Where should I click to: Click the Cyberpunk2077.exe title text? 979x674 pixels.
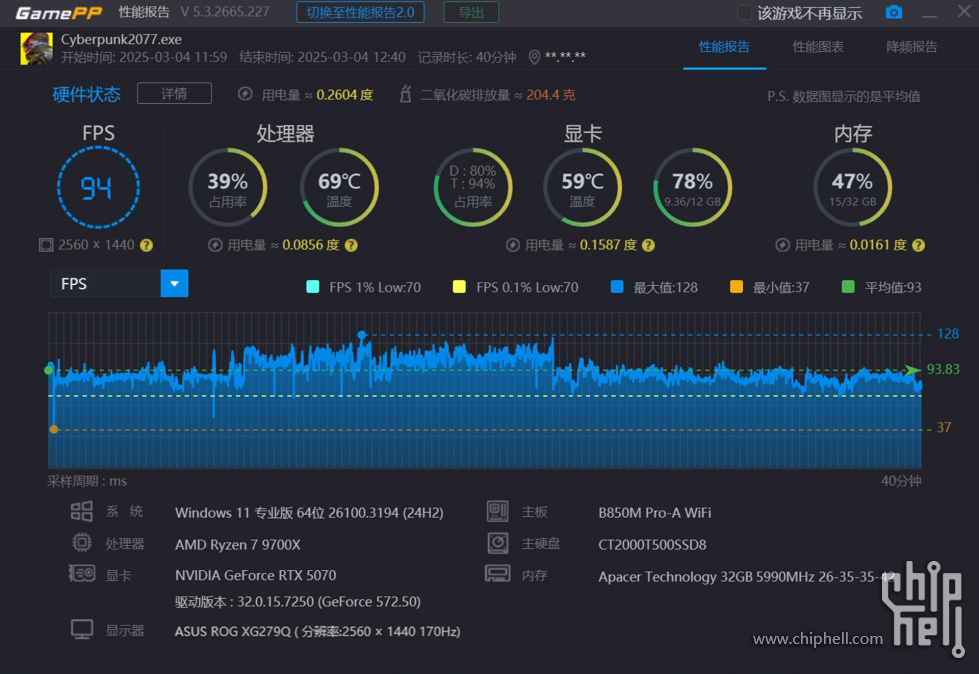tap(121, 39)
